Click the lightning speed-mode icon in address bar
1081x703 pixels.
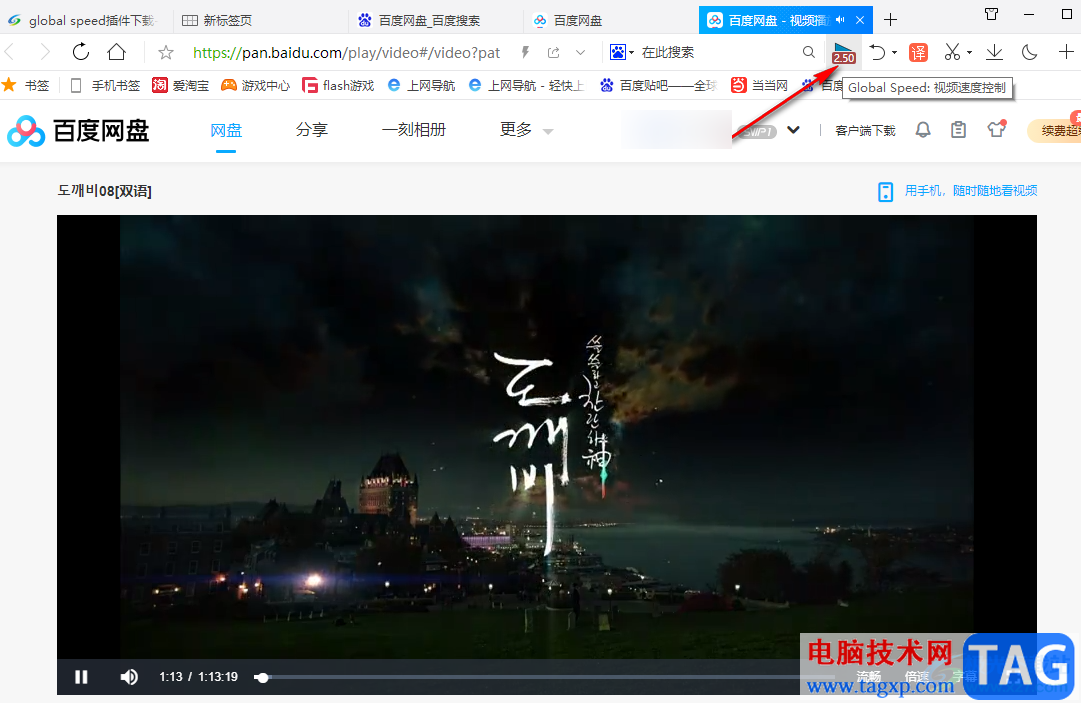(525, 52)
